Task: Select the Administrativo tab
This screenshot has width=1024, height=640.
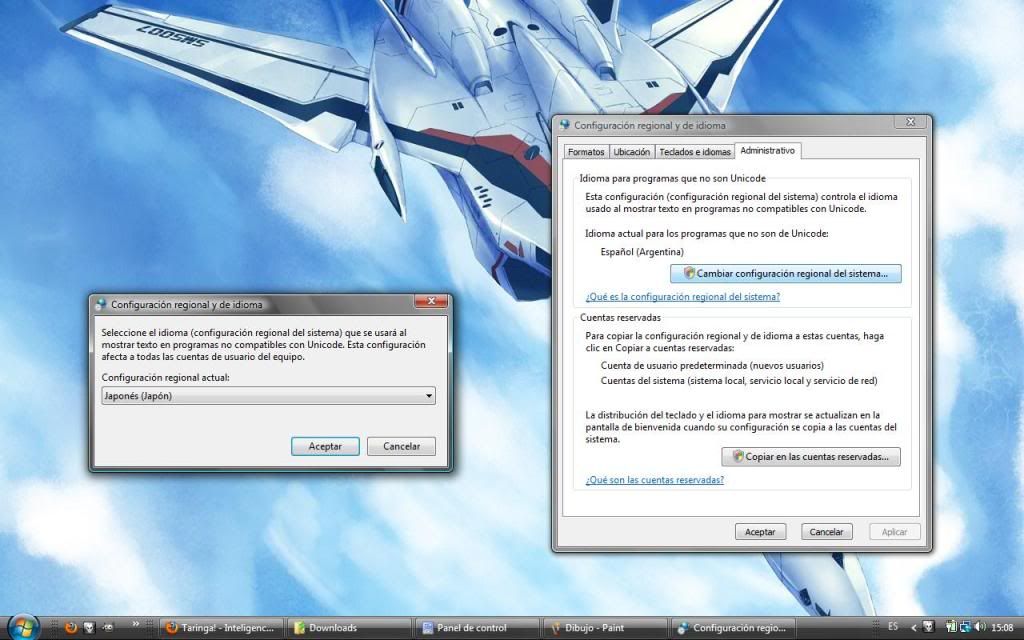Action: point(767,150)
